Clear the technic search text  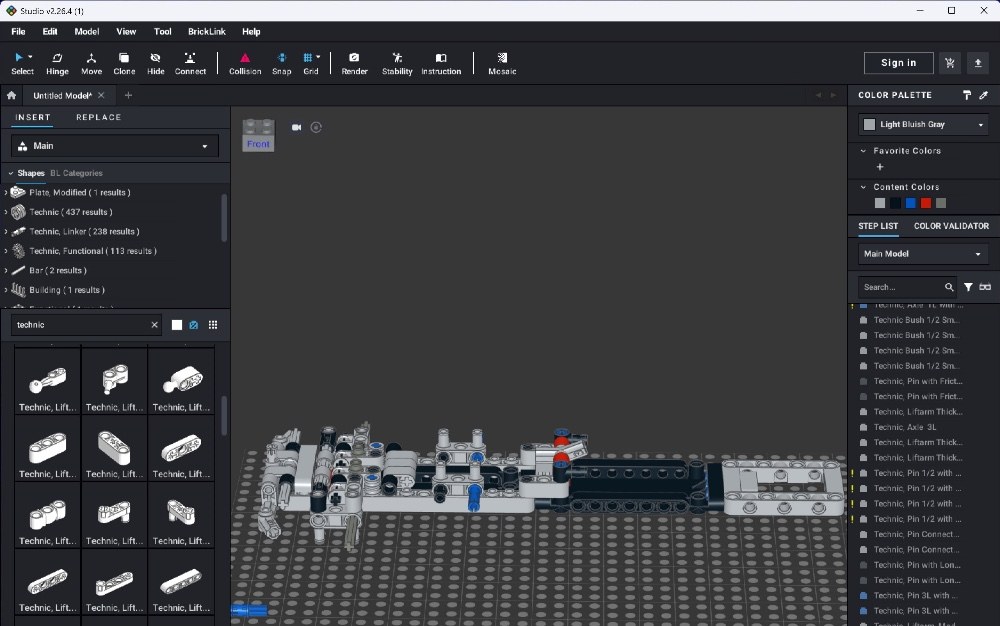[x=154, y=325]
